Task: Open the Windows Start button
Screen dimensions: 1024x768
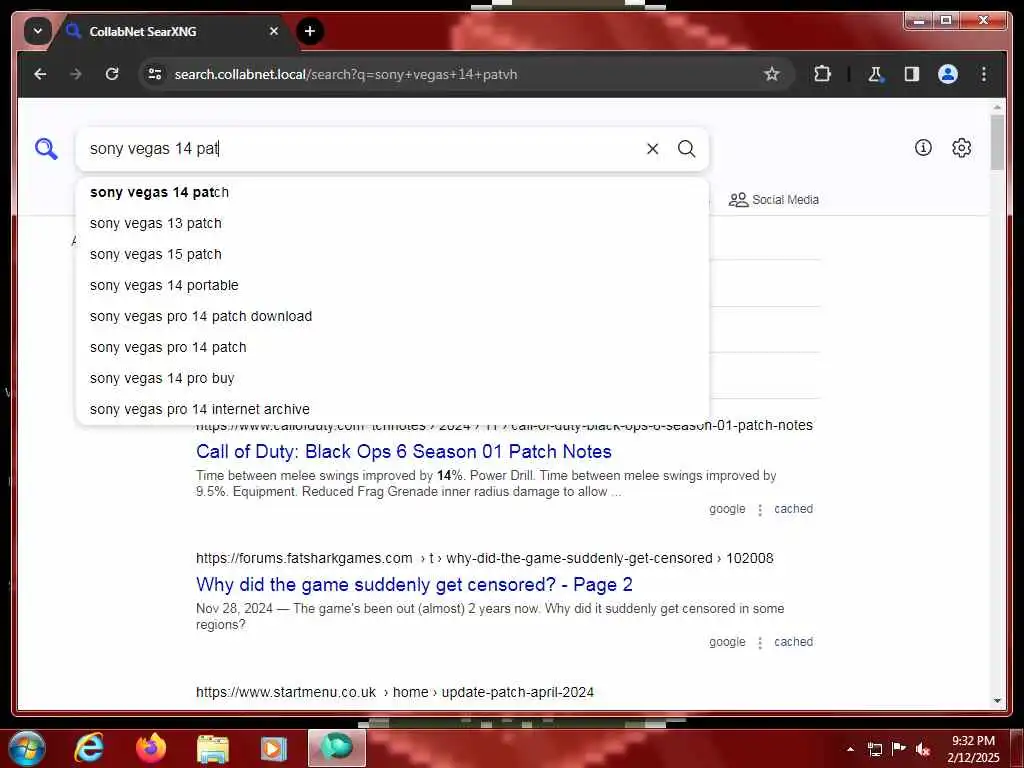Action: pyautogui.click(x=27, y=748)
